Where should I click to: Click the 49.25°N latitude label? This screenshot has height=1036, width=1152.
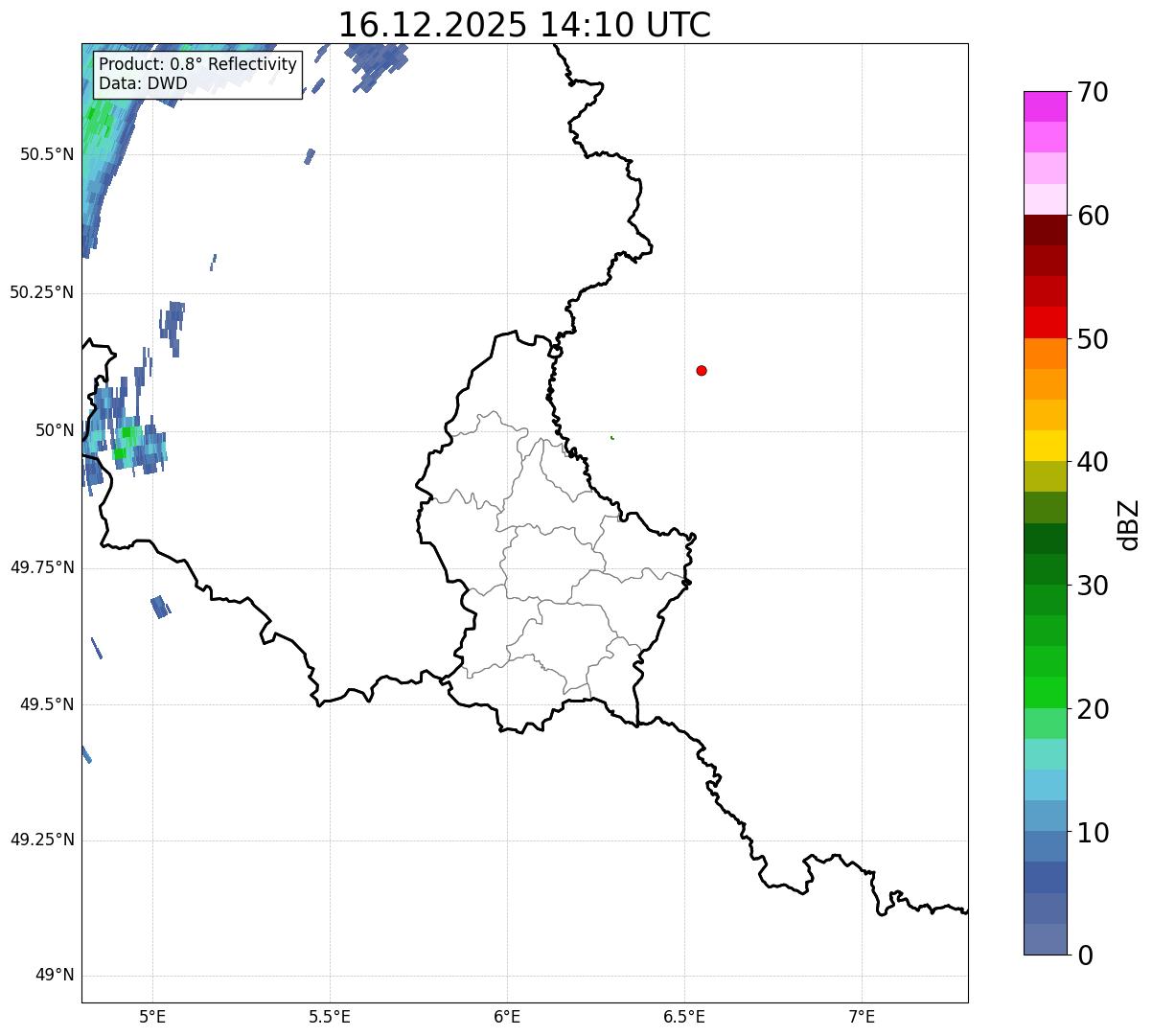(x=41, y=840)
